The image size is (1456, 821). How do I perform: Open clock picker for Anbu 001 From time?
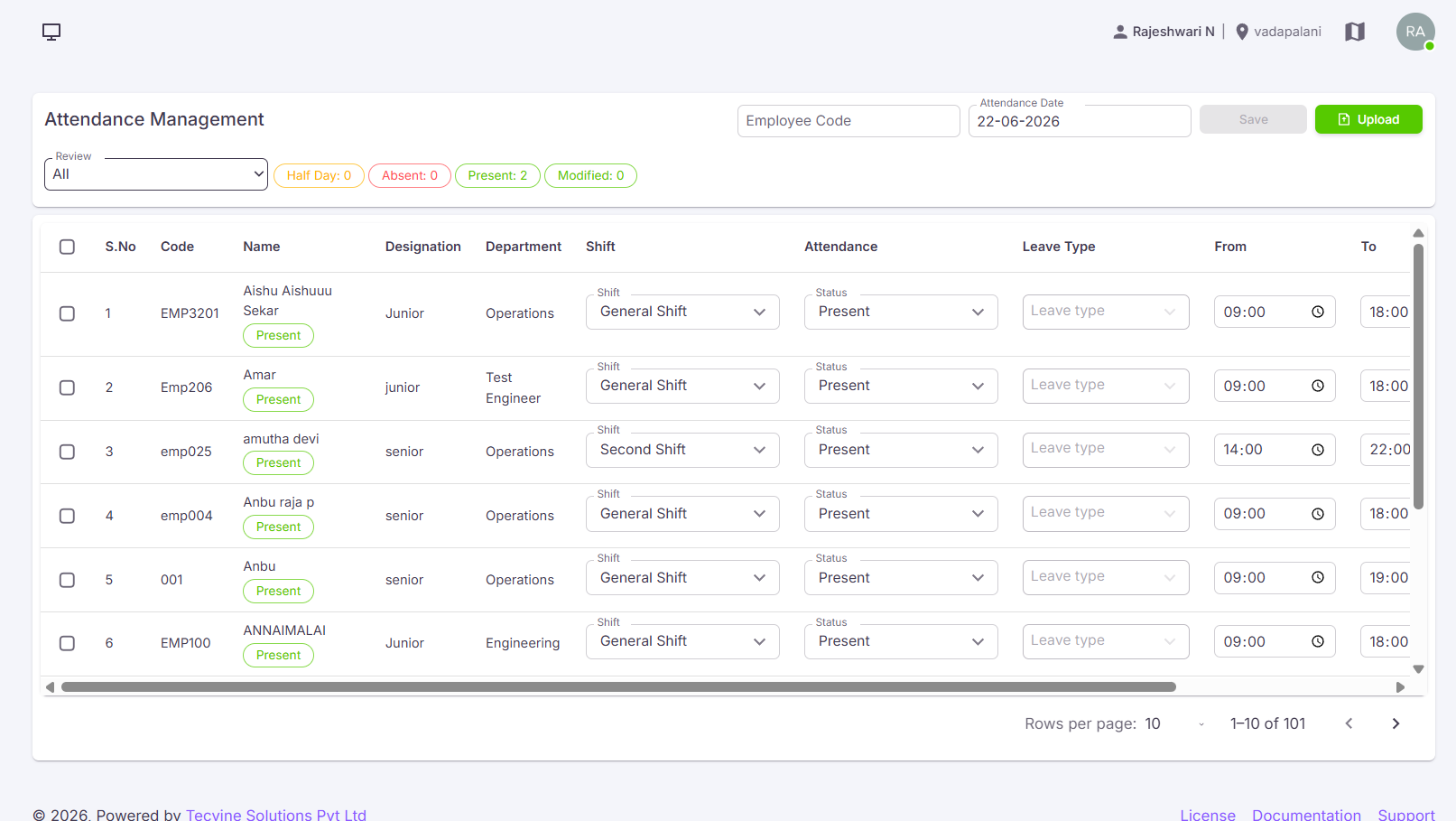point(1318,577)
